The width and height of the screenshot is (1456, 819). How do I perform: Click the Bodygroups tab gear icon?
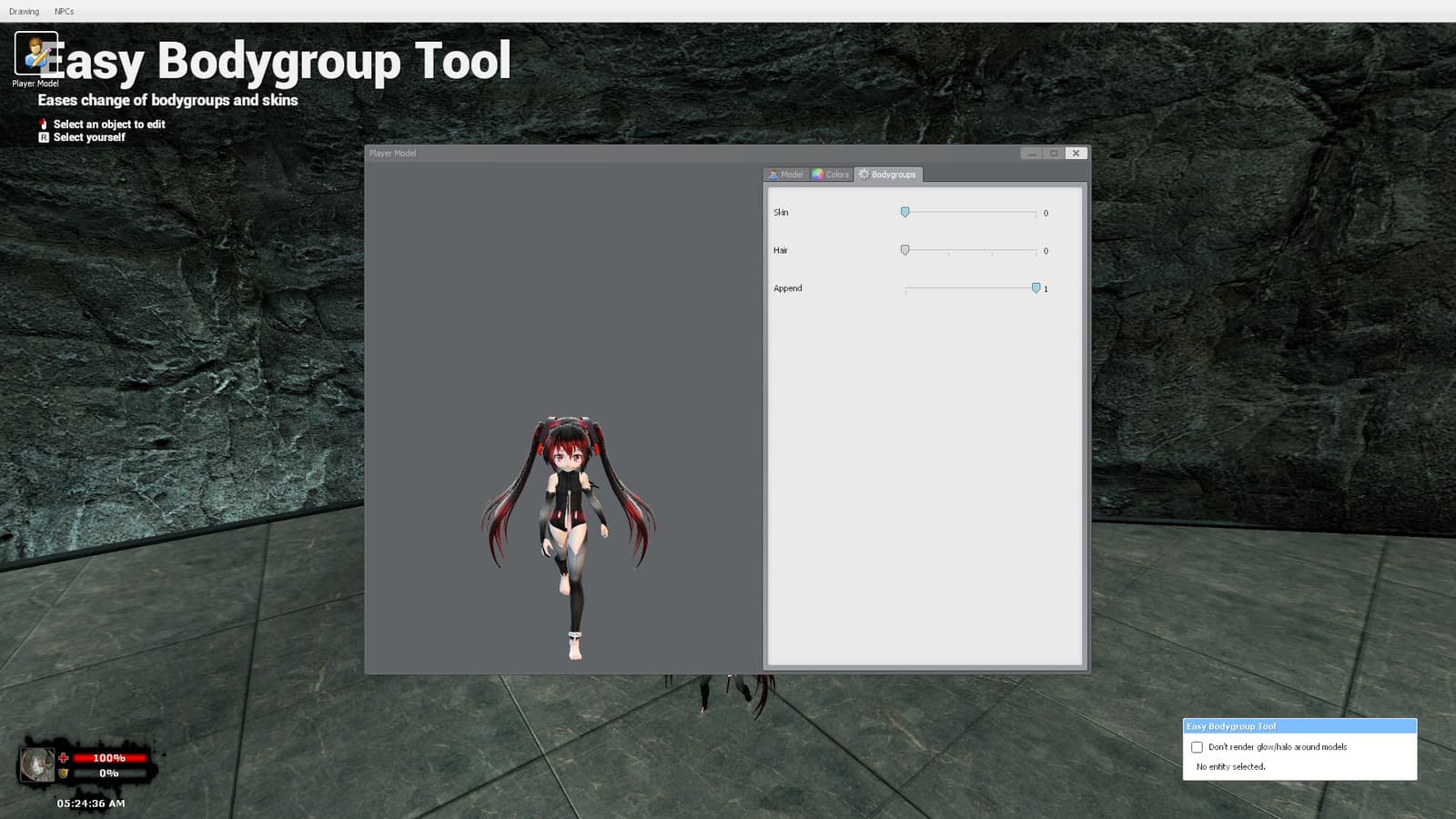click(864, 174)
